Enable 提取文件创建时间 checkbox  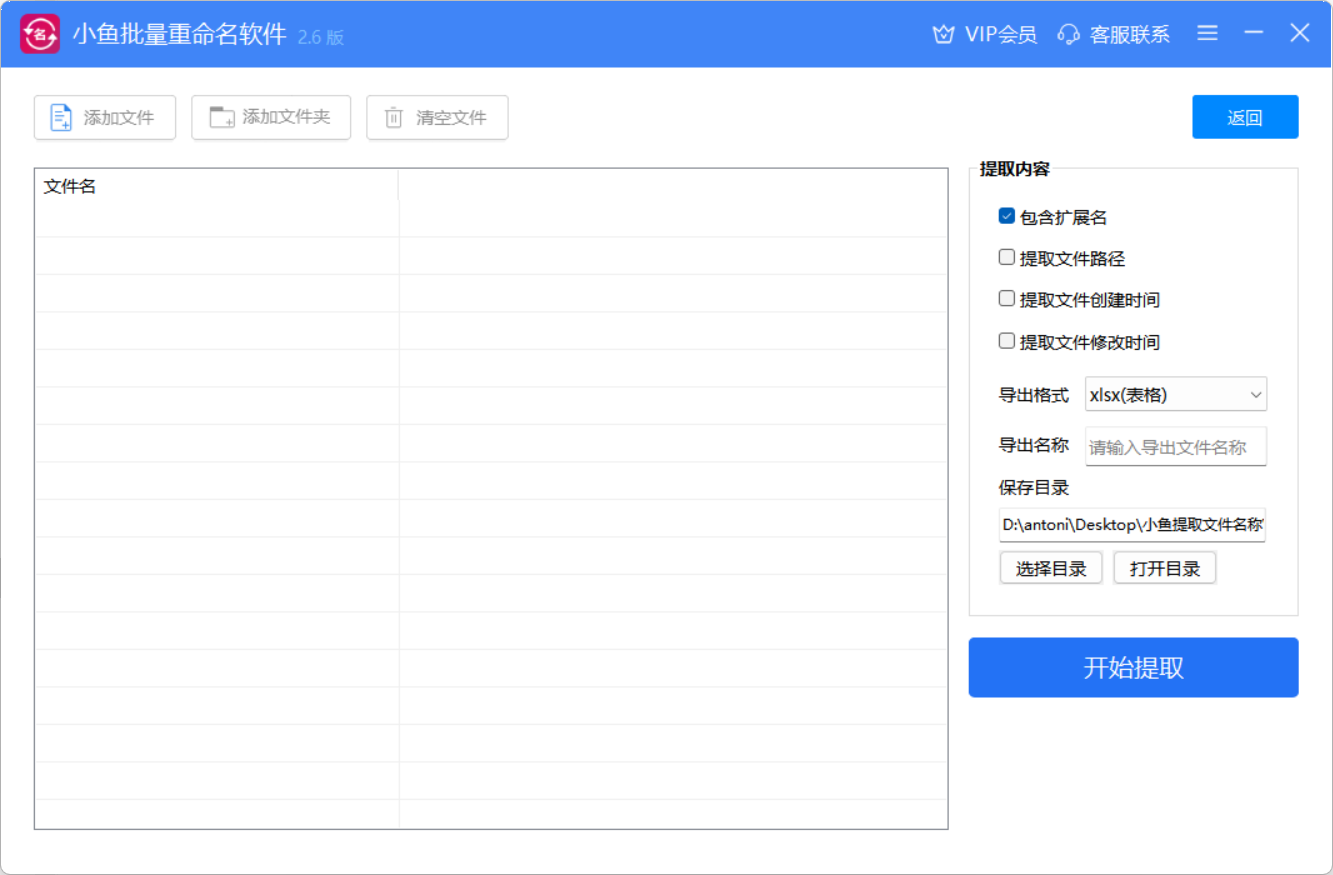click(1007, 299)
